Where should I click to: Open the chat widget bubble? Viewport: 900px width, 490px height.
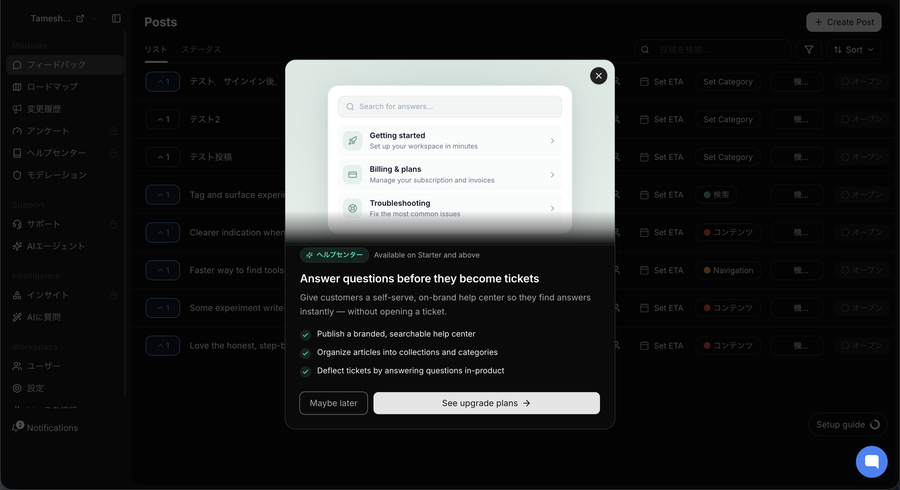pos(871,461)
